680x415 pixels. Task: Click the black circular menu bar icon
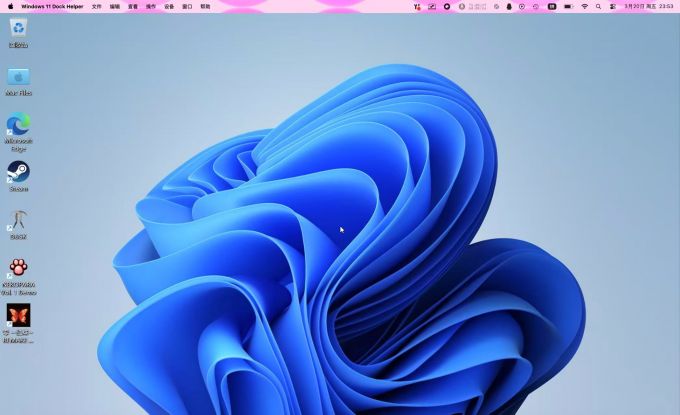pos(447,7)
